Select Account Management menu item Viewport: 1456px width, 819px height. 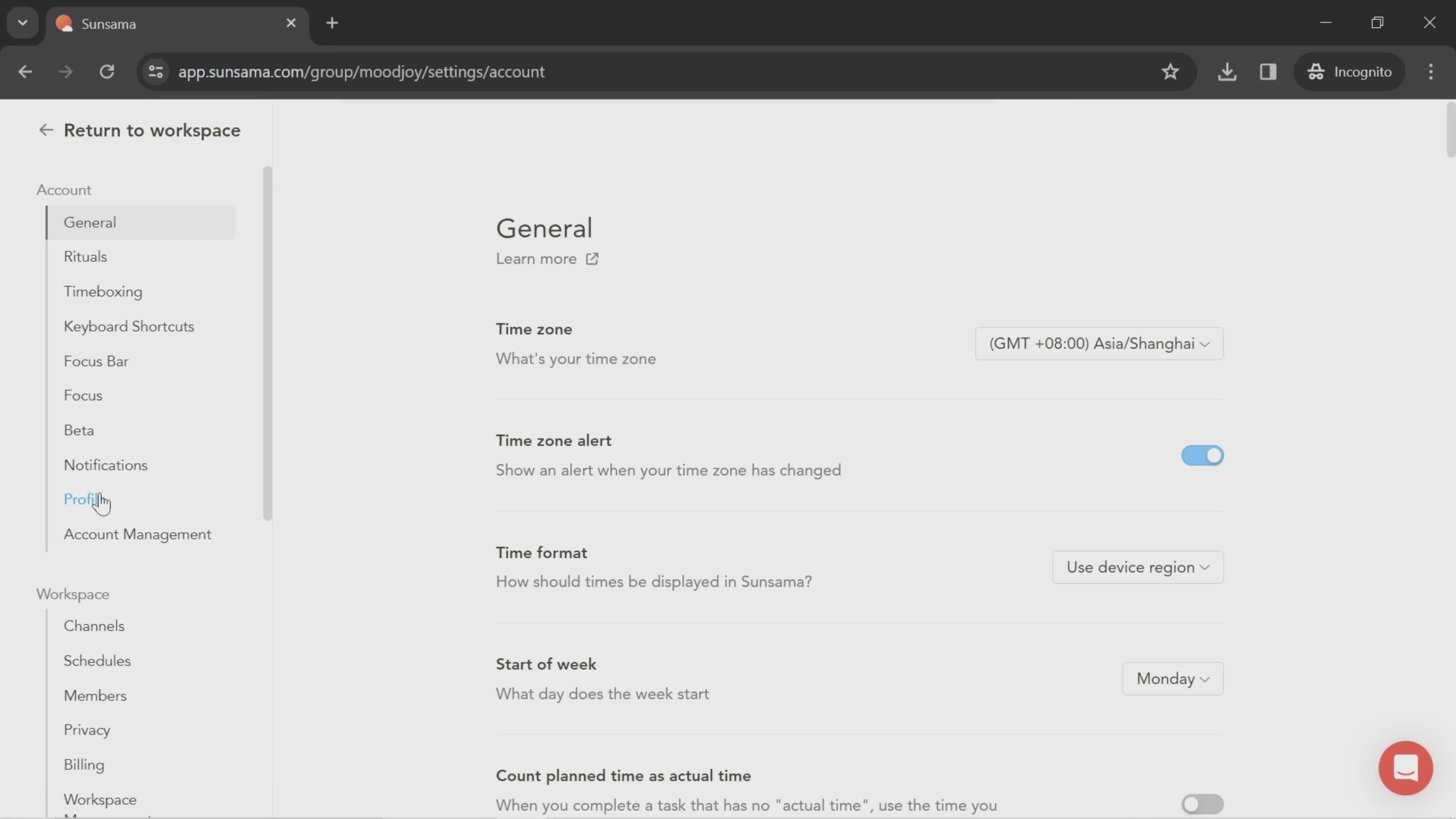click(x=137, y=534)
